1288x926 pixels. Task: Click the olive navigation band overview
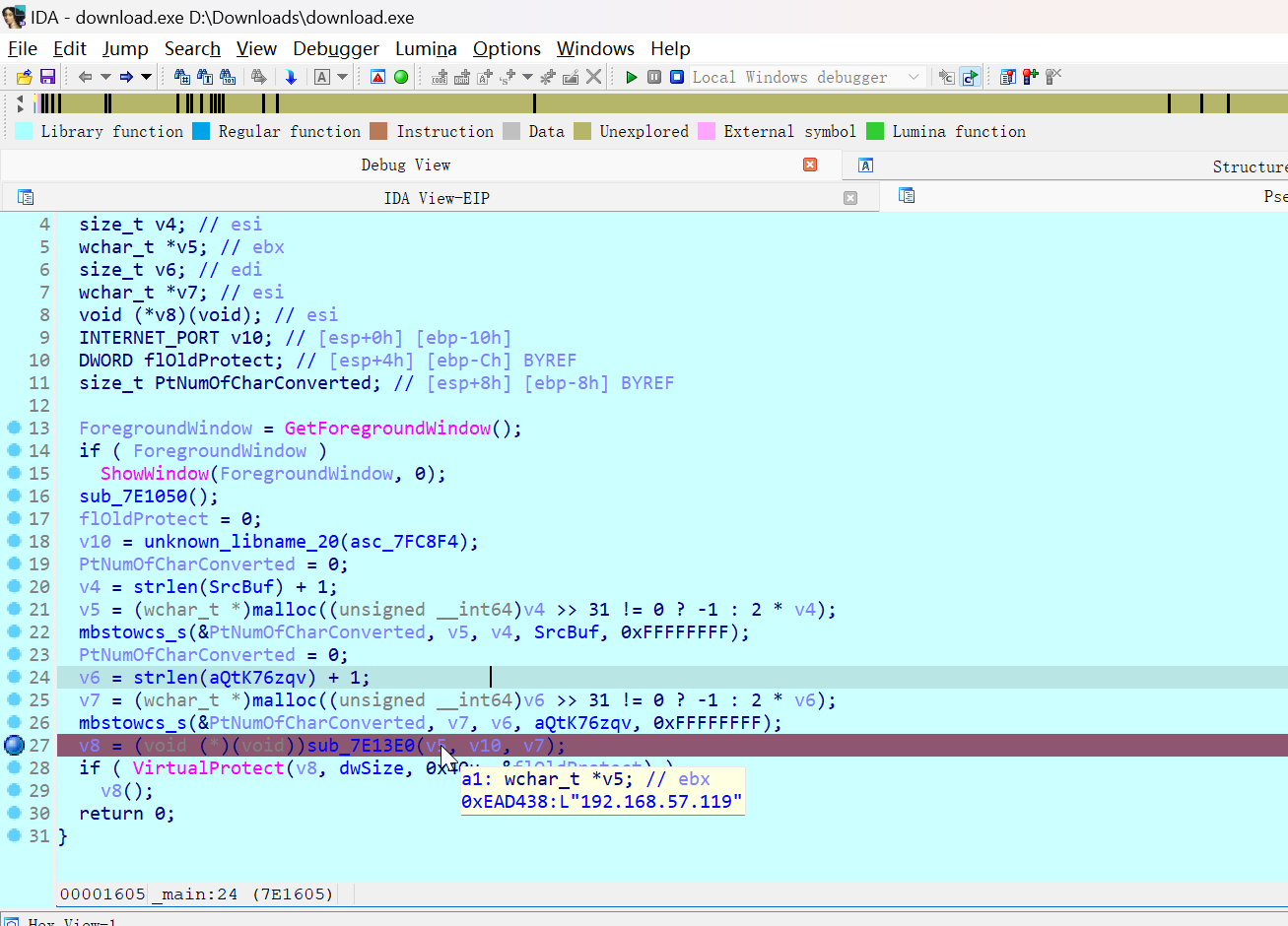[660, 103]
